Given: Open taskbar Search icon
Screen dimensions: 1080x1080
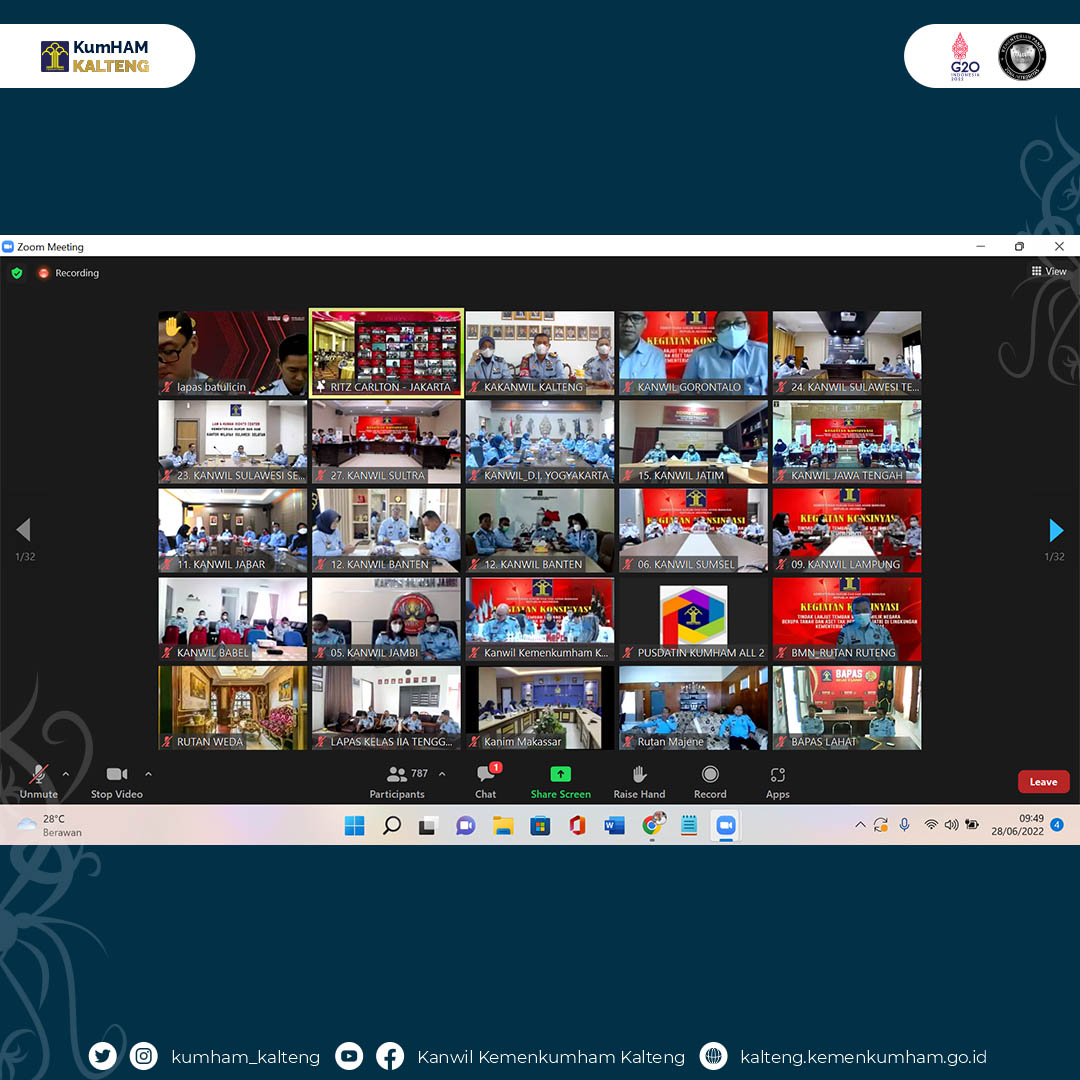Looking at the screenshot, I should tap(392, 825).
